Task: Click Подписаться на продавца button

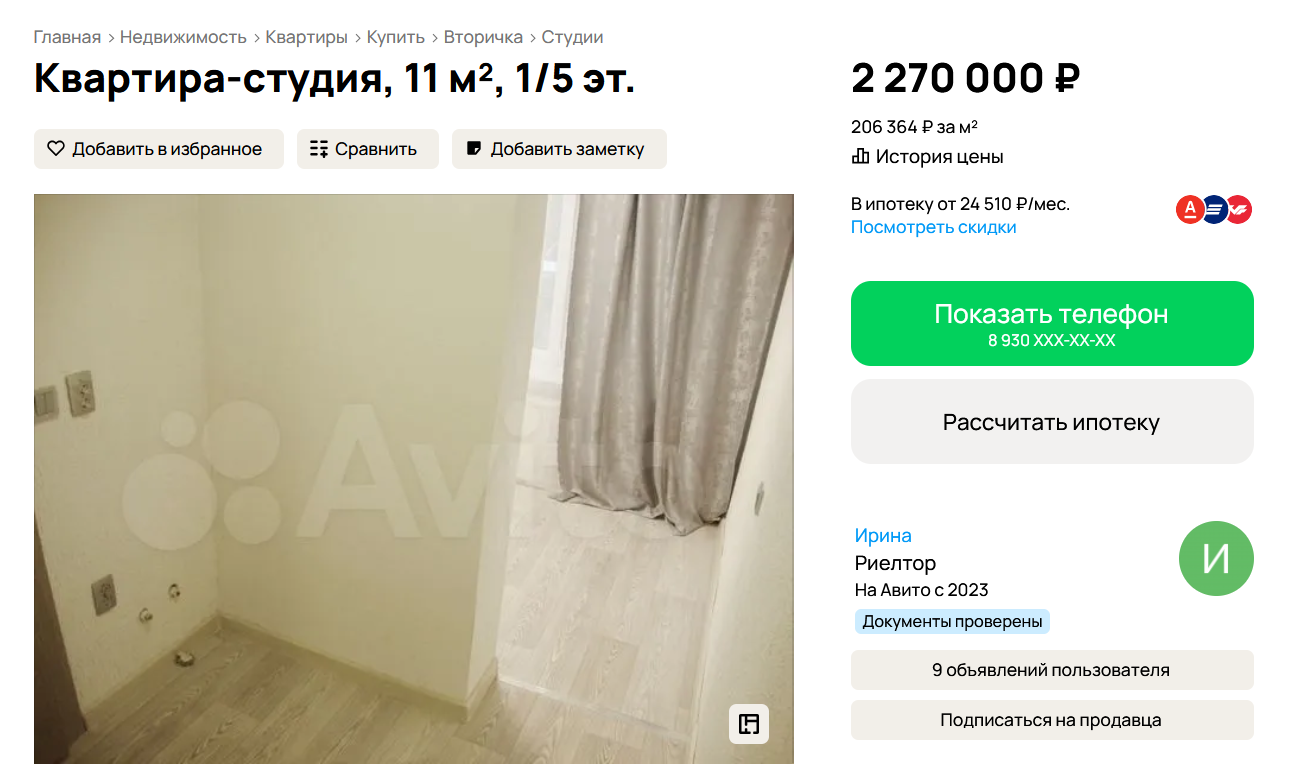Action: [x=1052, y=720]
